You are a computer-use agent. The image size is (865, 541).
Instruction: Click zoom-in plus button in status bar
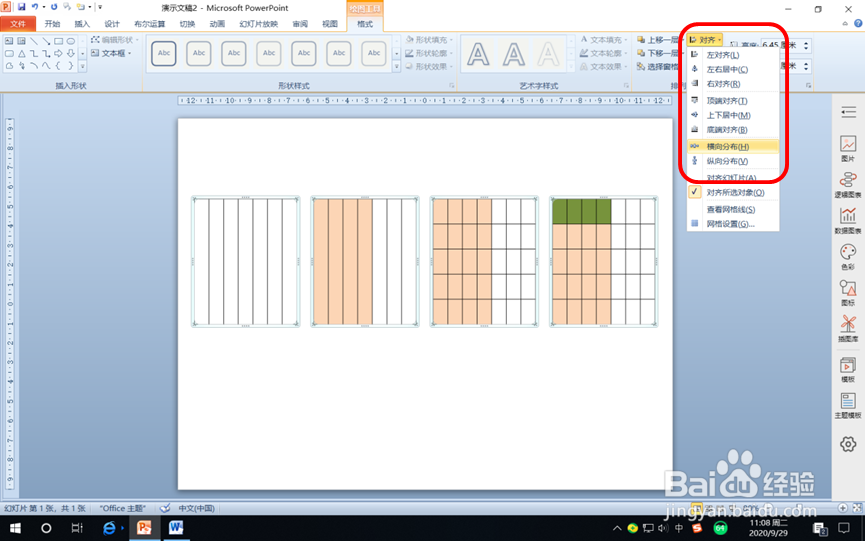pos(842,508)
